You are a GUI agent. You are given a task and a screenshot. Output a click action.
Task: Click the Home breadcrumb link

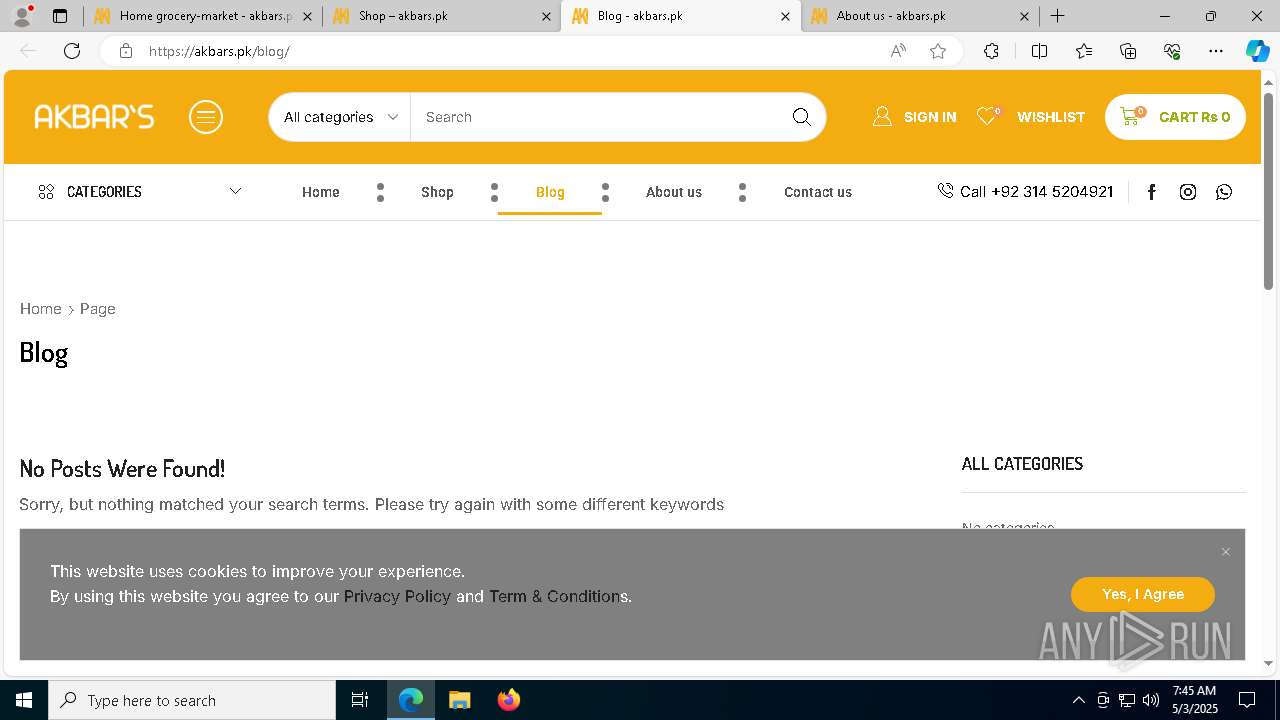[x=41, y=309]
